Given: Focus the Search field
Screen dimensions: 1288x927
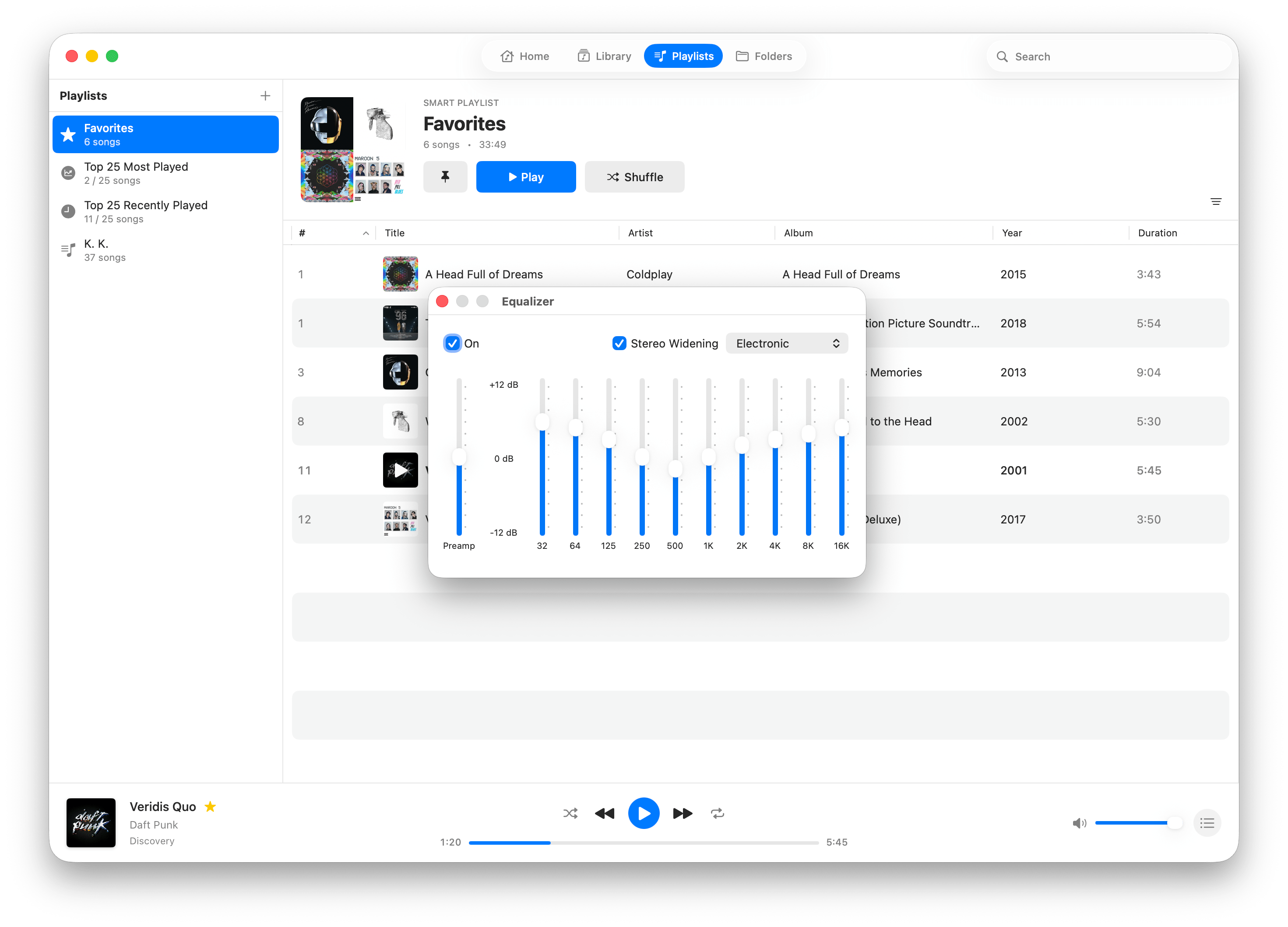Looking at the screenshot, I should pos(1109,57).
